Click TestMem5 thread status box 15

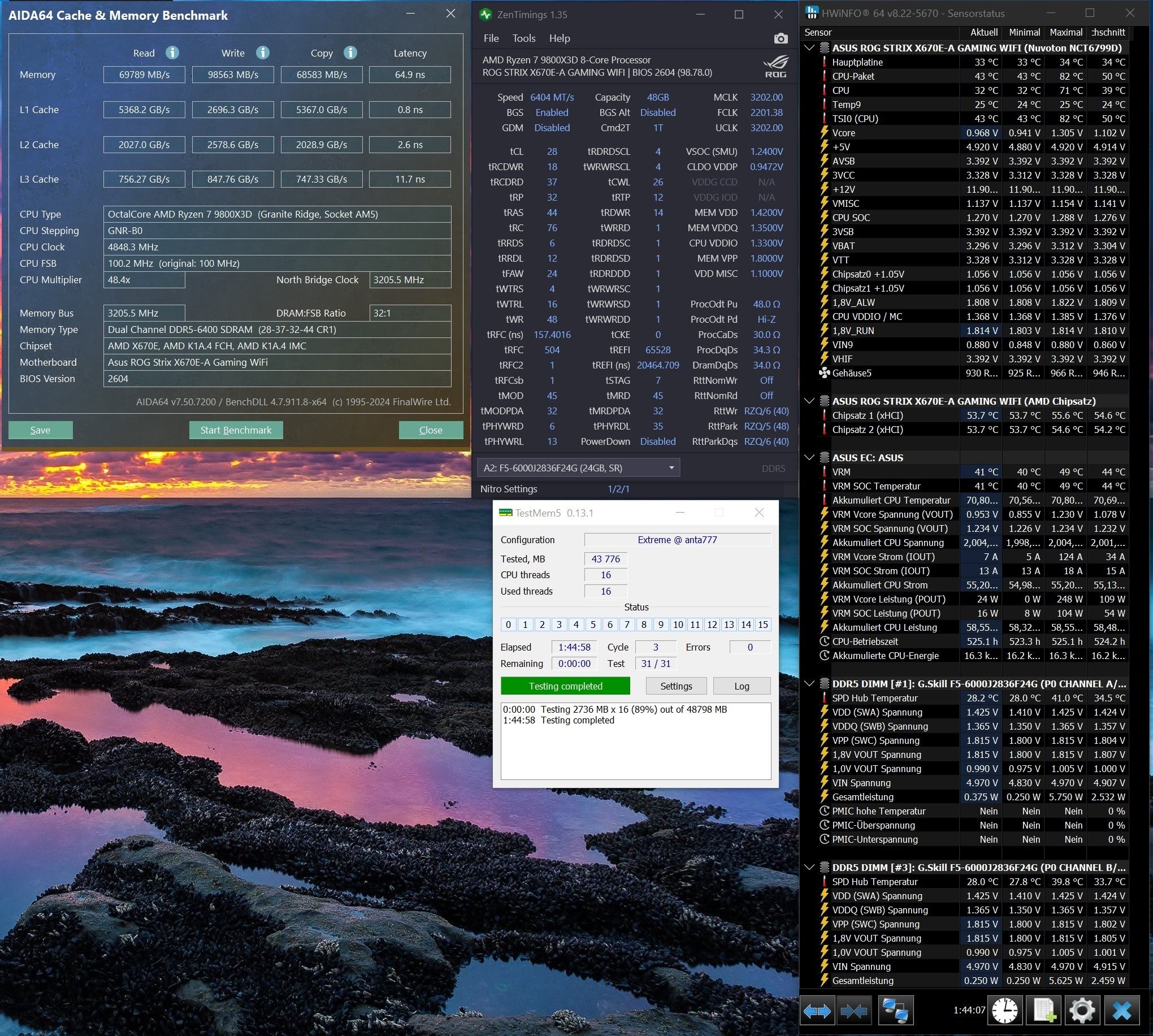(x=762, y=625)
